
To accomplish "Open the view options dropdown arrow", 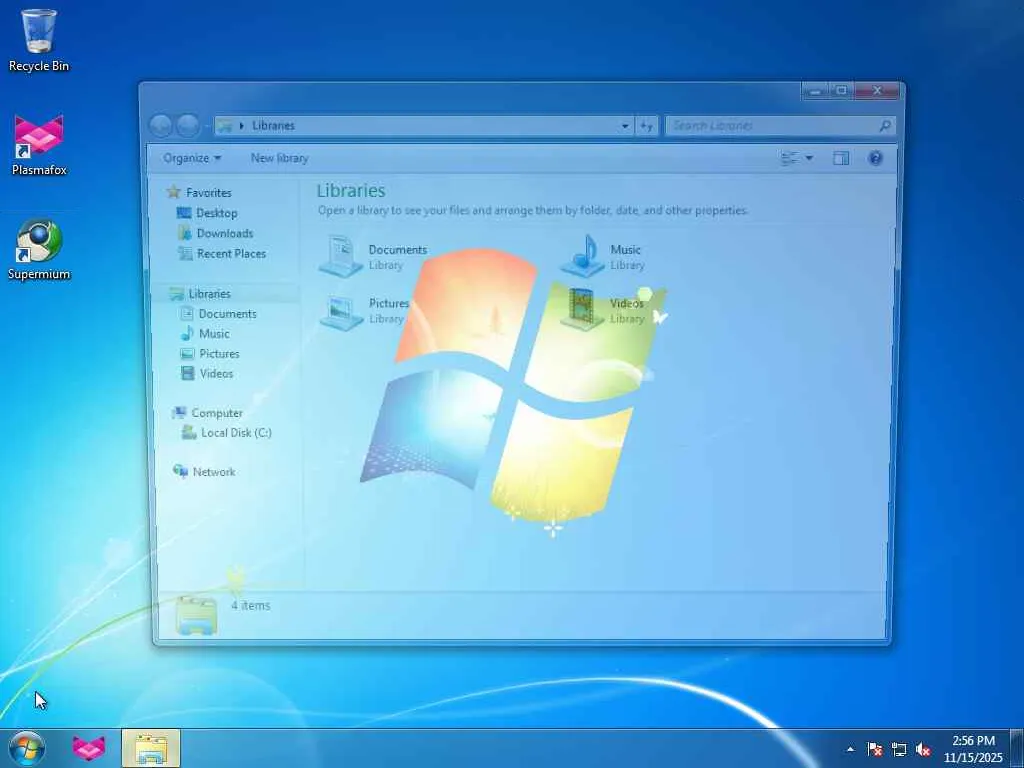I will pos(809,158).
